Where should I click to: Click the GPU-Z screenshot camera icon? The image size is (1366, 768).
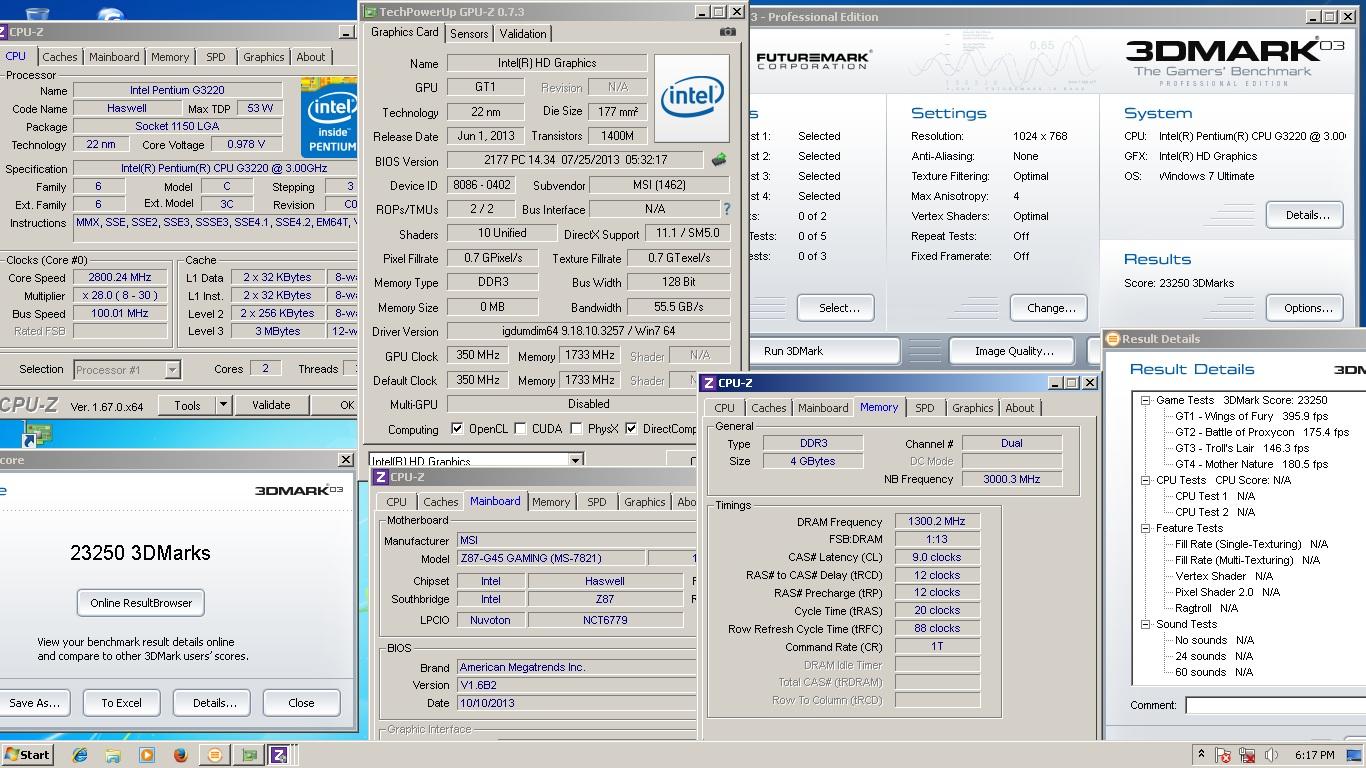(x=728, y=32)
